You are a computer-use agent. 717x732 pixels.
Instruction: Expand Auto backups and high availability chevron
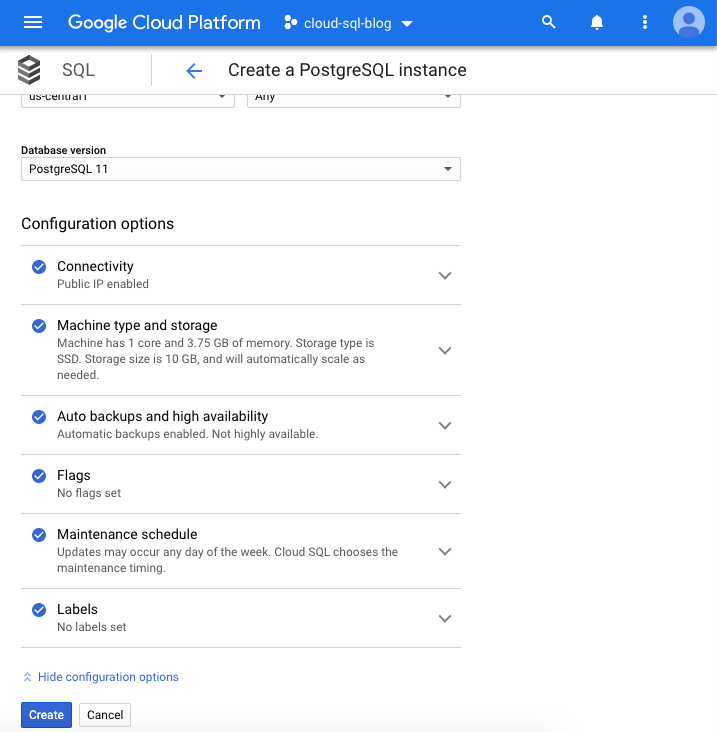pos(445,425)
